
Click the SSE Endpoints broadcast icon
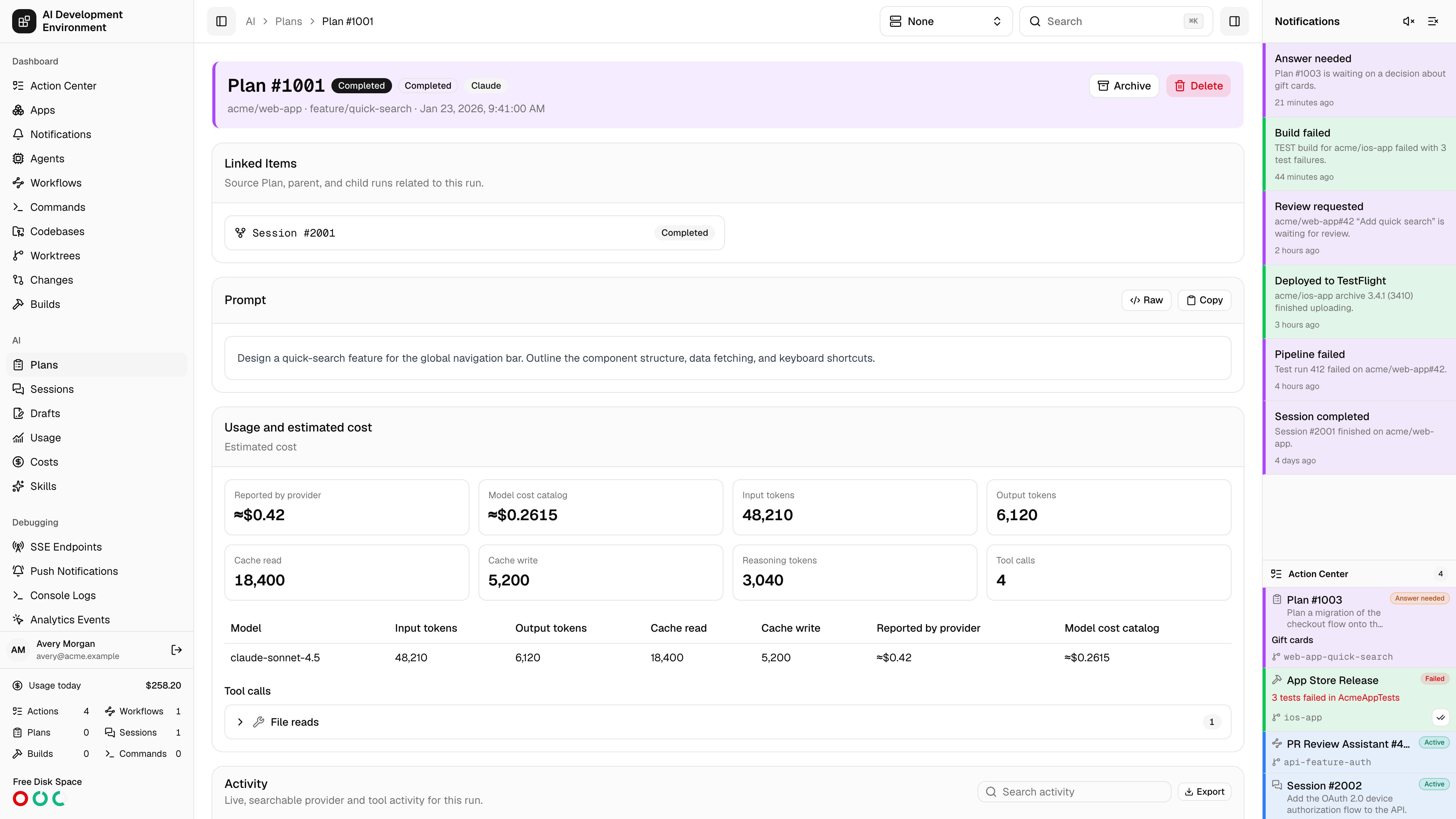tap(18, 547)
